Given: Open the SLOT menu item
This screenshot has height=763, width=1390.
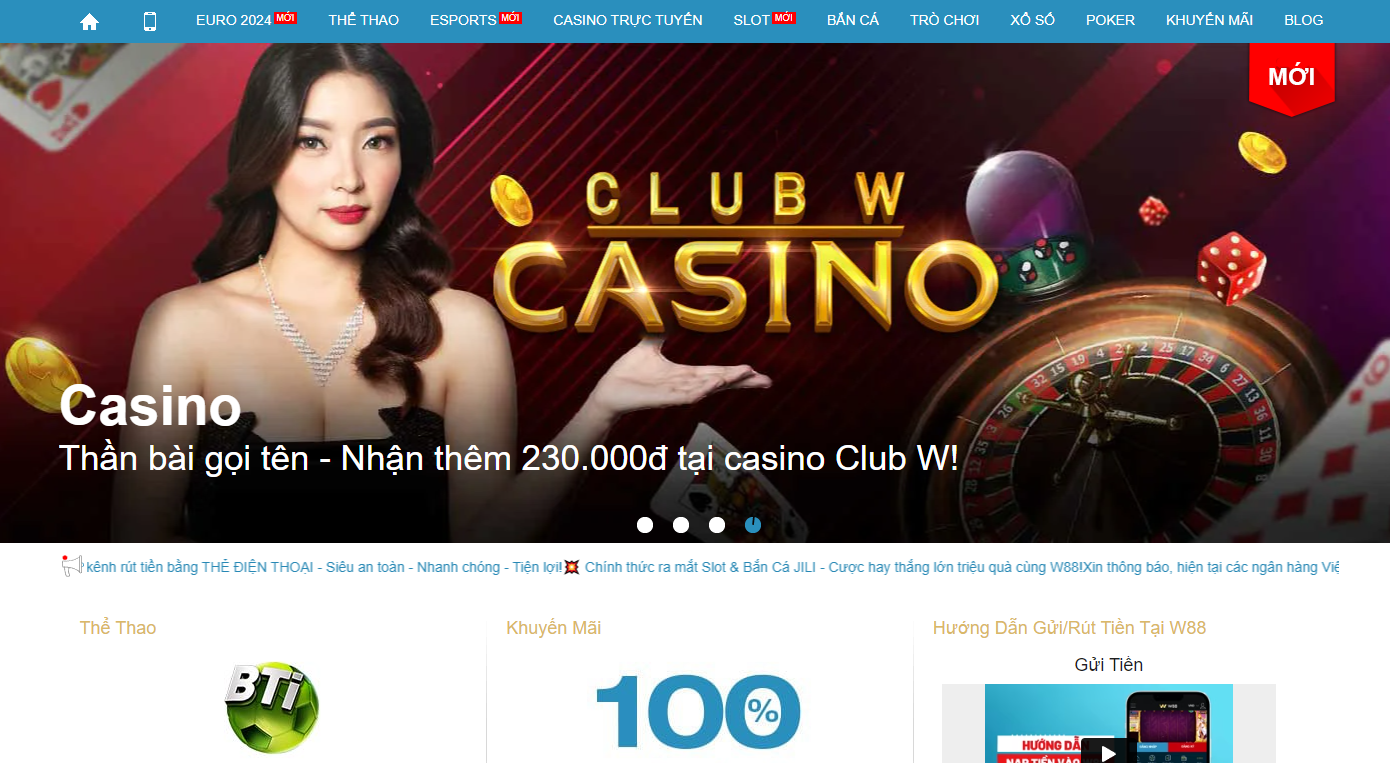Looking at the screenshot, I should pyautogui.click(x=764, y=20).
